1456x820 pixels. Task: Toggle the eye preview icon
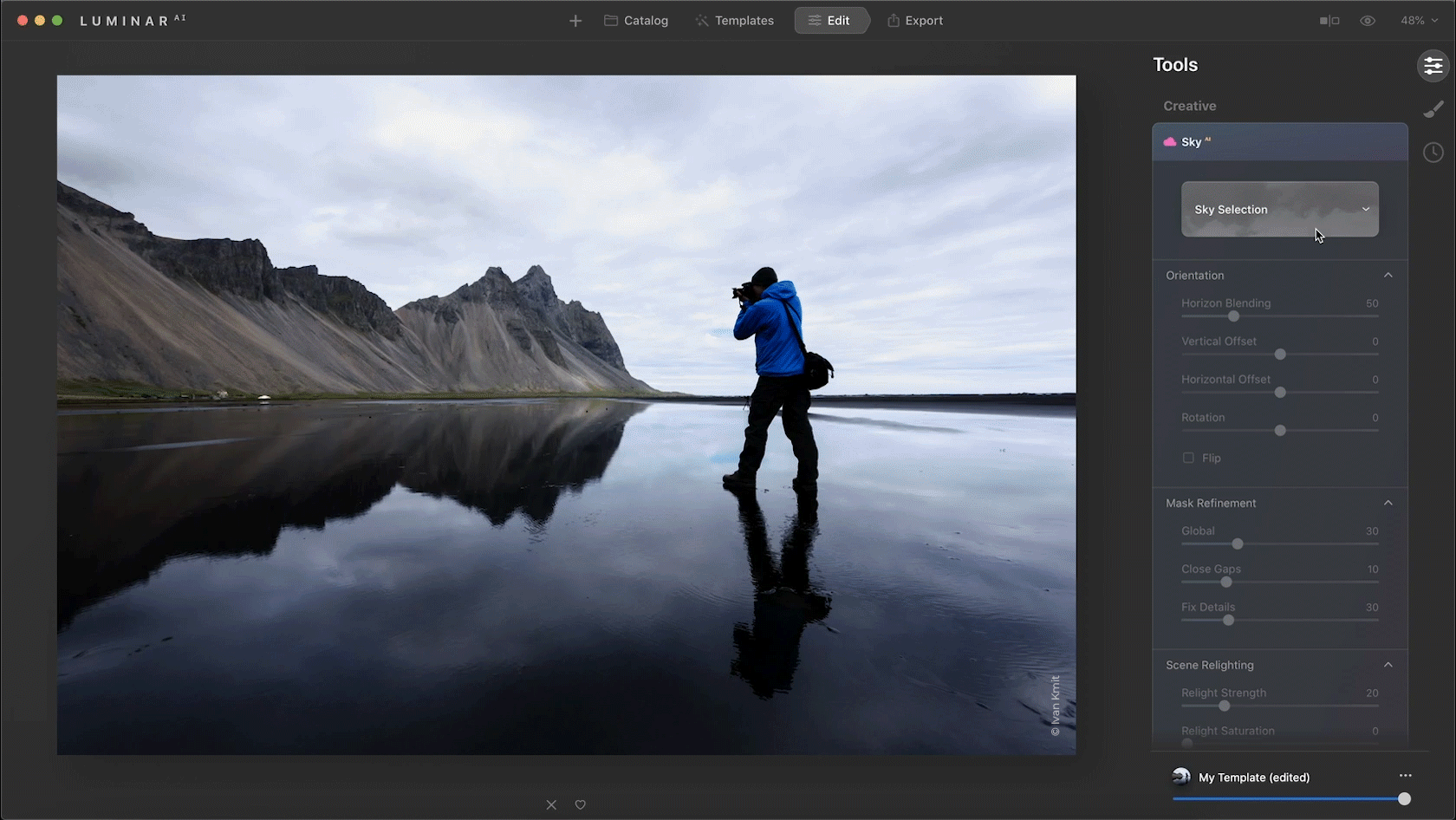point(1368,21)
